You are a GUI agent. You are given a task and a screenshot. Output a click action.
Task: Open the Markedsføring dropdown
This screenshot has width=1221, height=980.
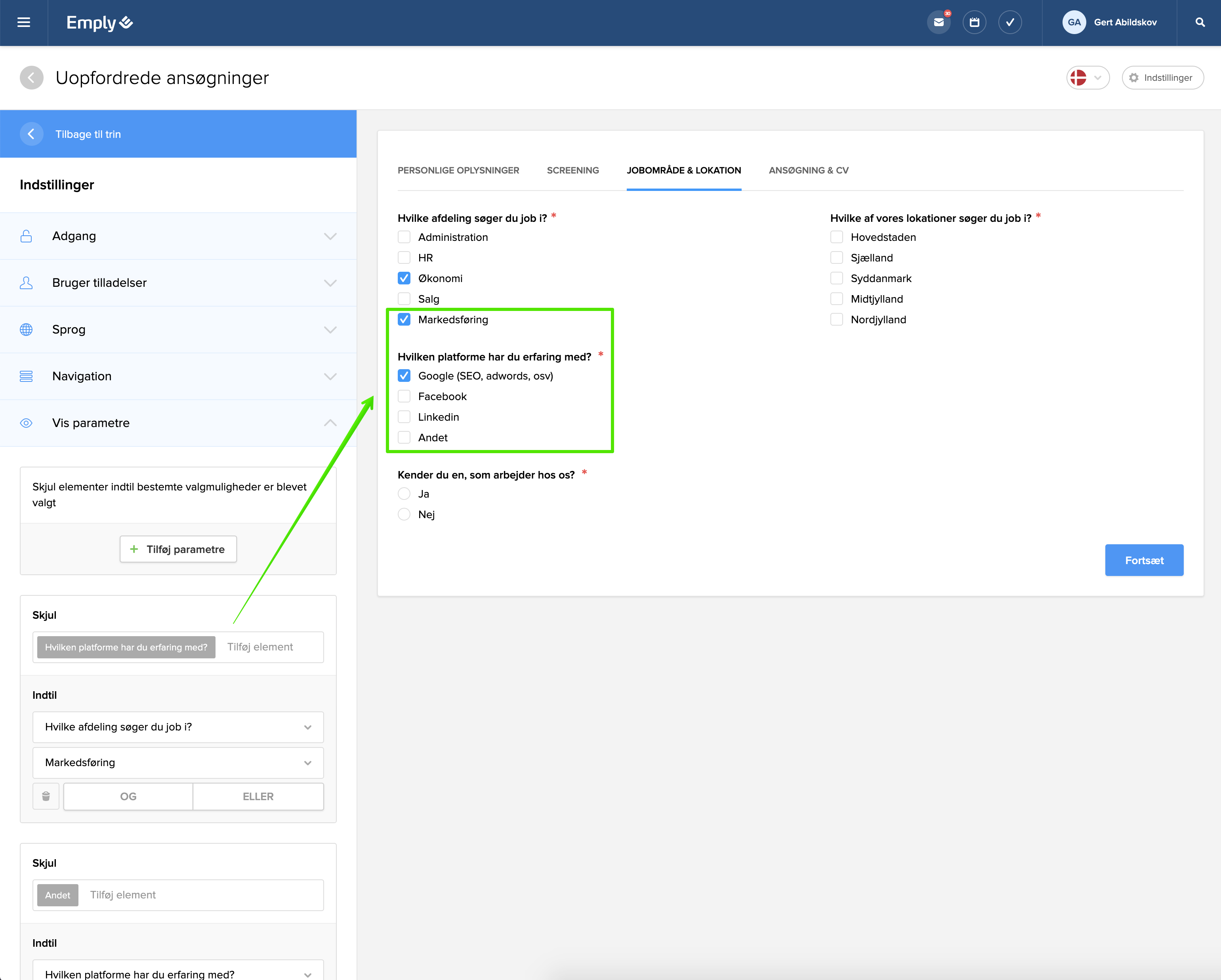click(x=178, y=763)
